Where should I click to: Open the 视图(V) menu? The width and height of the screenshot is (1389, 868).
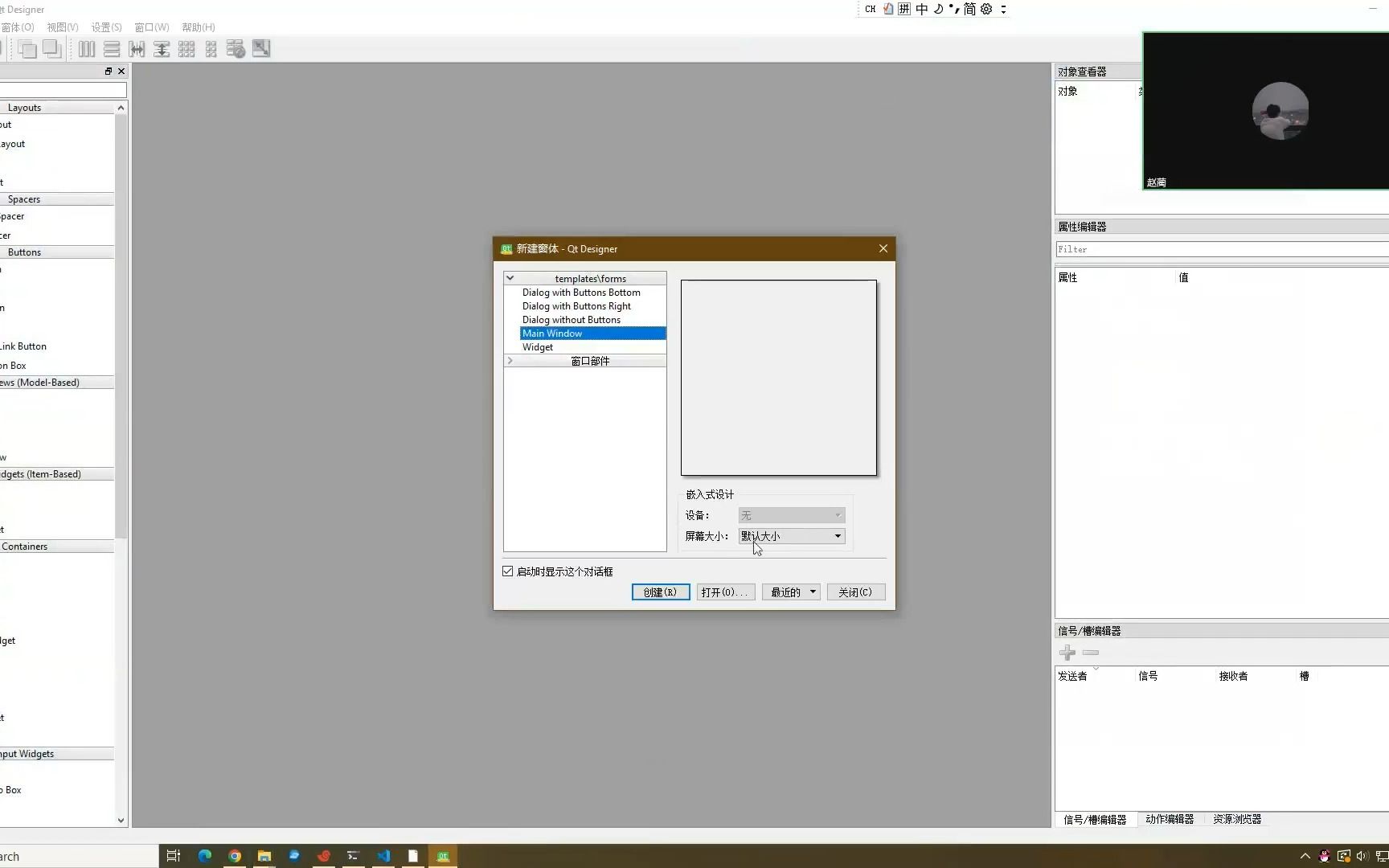(63, 27)
